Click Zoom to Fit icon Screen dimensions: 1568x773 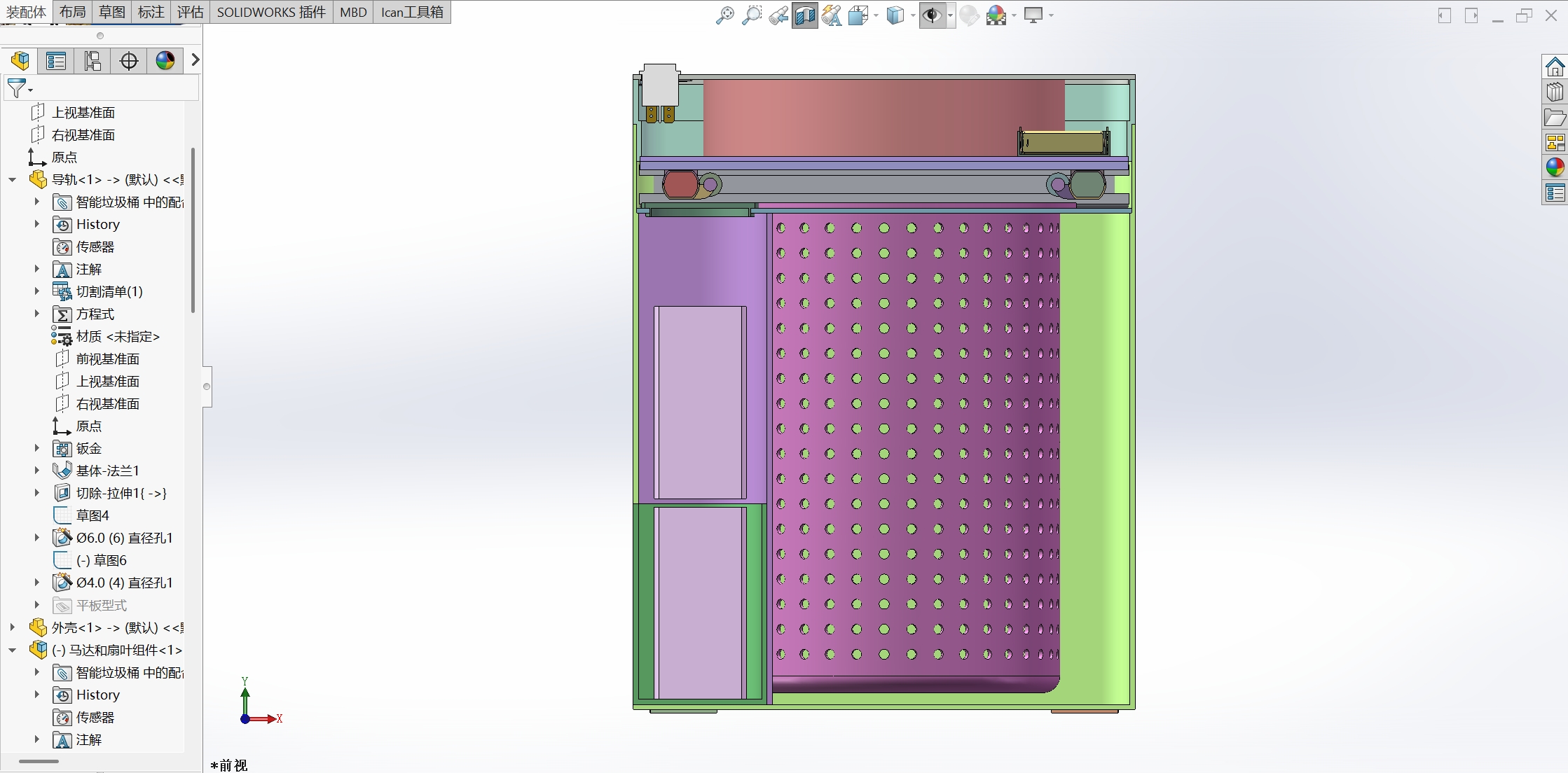pos(724,15)
